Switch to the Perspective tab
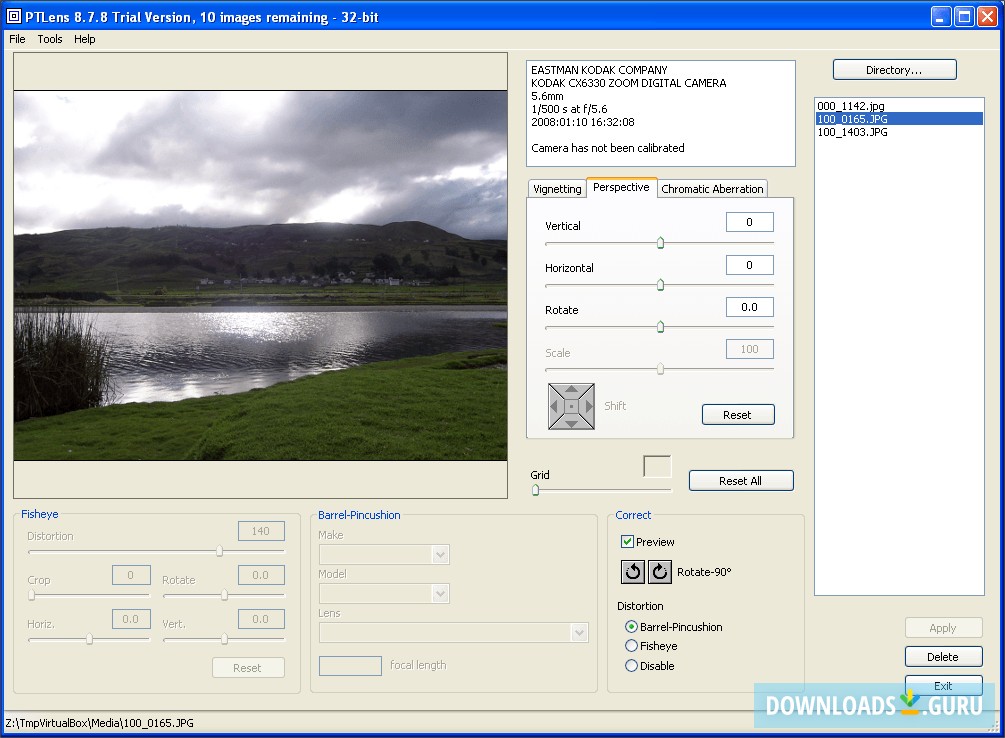1005x738 pixels. pyautogui.click(x=621, y=187)
